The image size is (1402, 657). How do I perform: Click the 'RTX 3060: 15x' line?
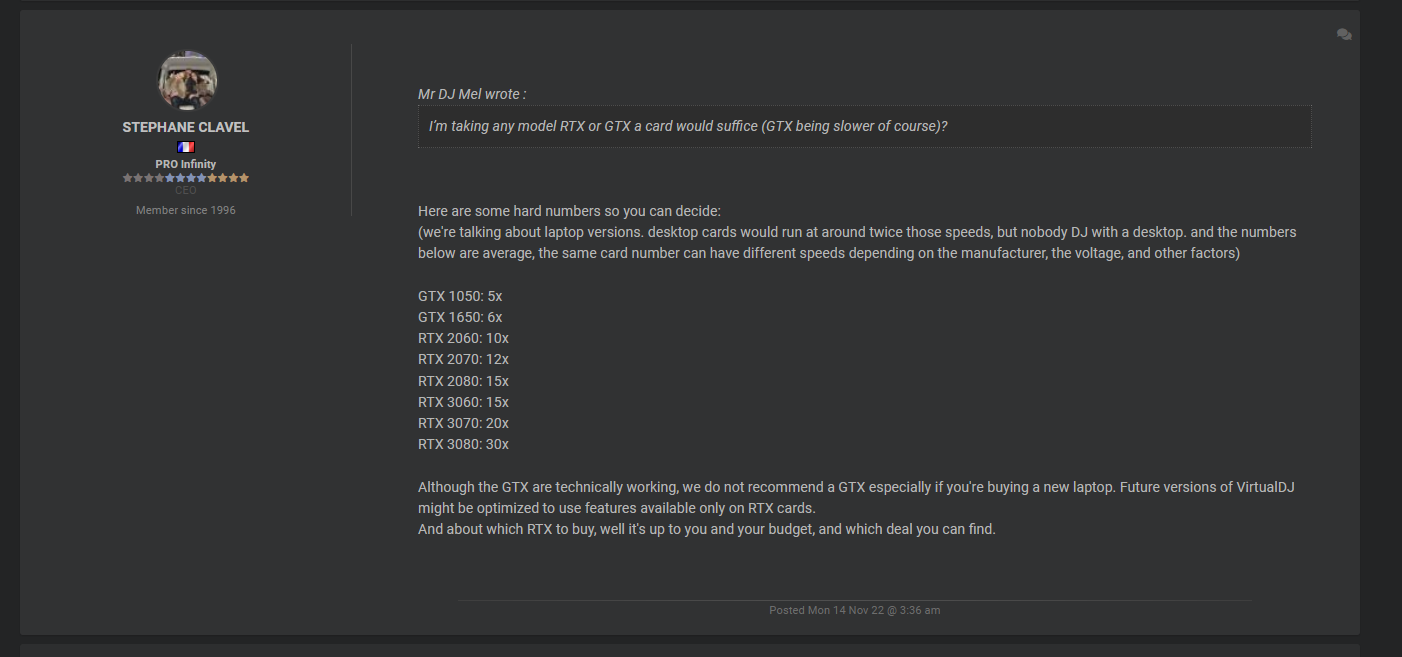tap(463, 402)
